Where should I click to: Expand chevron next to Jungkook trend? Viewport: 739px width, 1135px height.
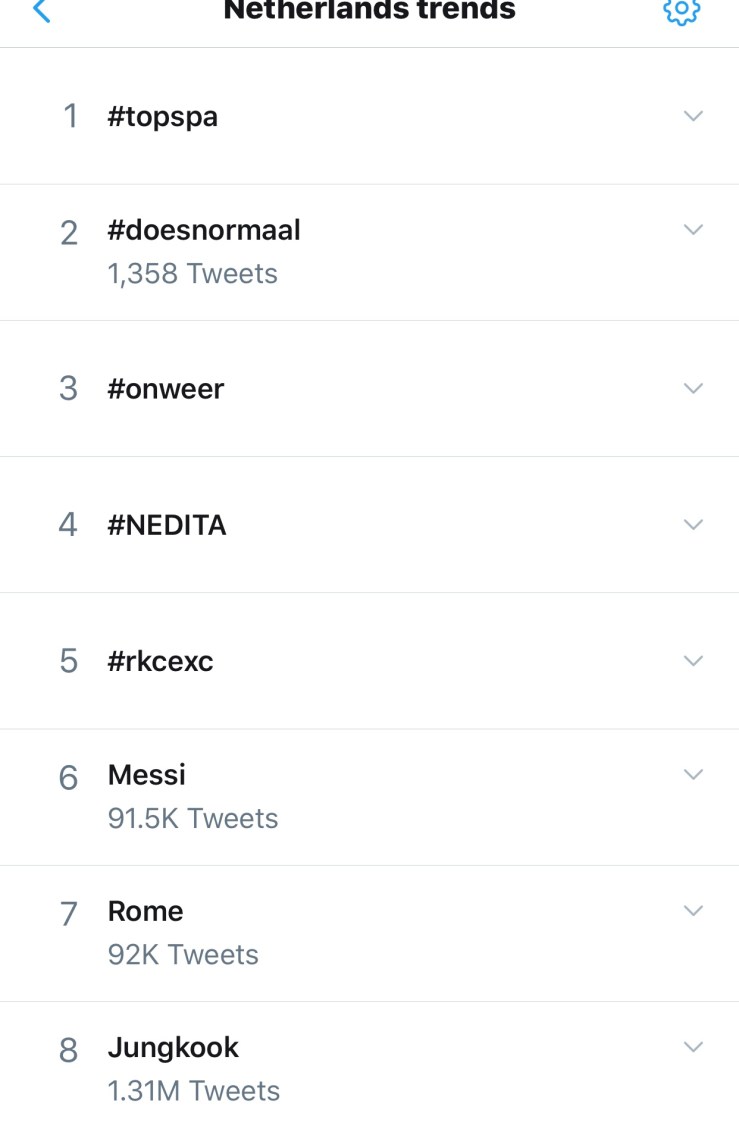[x=693, y=1047]
